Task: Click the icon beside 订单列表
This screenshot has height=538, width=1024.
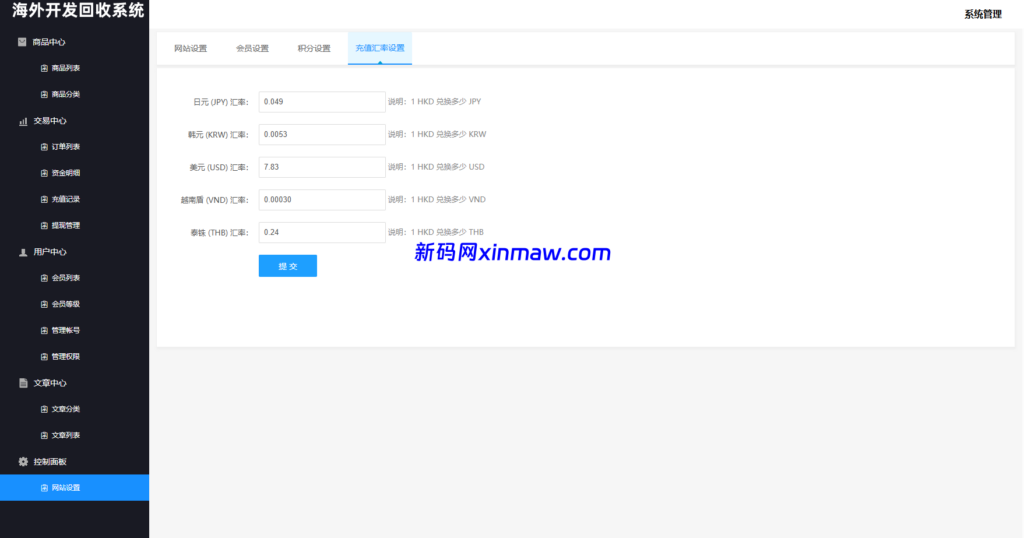Action: point(44,147)
